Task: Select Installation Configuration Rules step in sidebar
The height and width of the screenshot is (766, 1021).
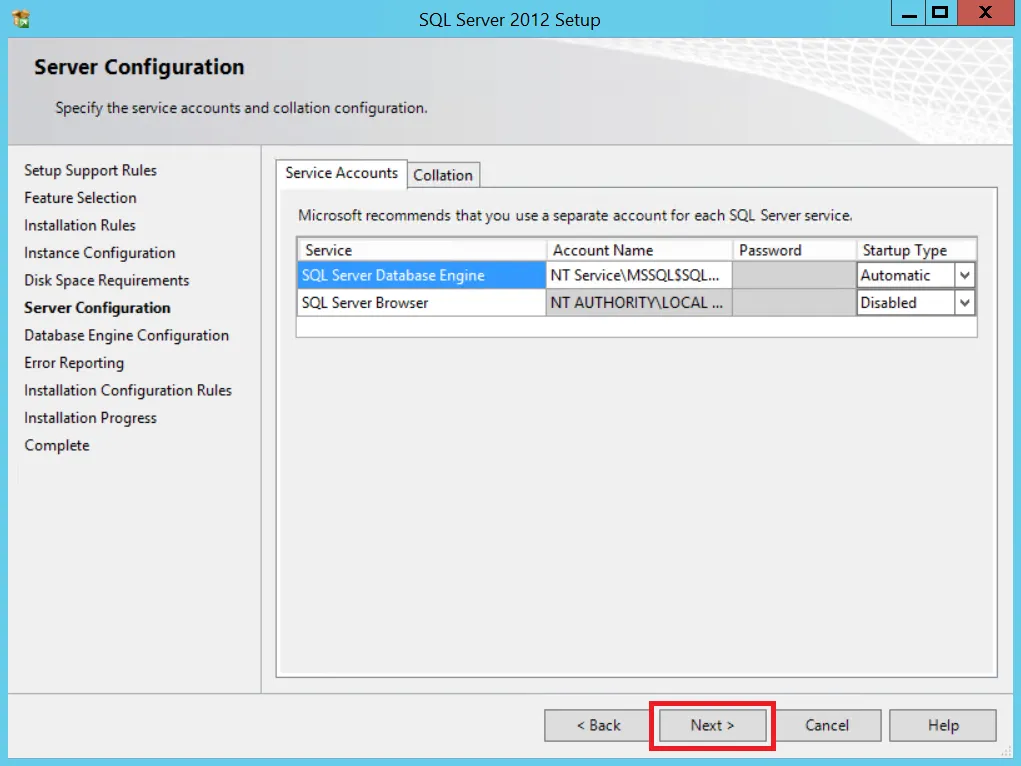Action: coord(128,390)
